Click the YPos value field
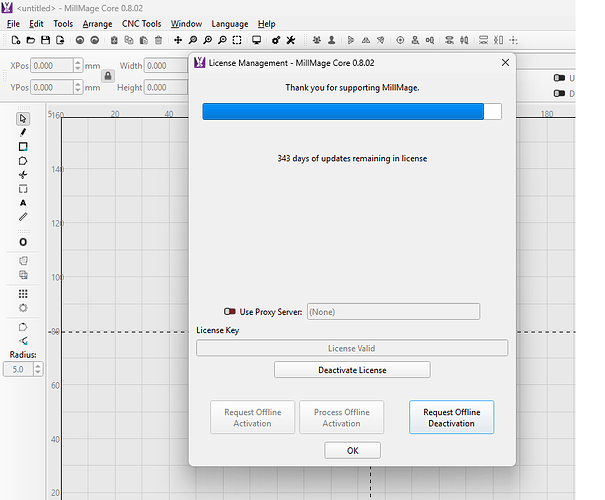The height and width of the screenshot is (500, 605). coord(52,87)
